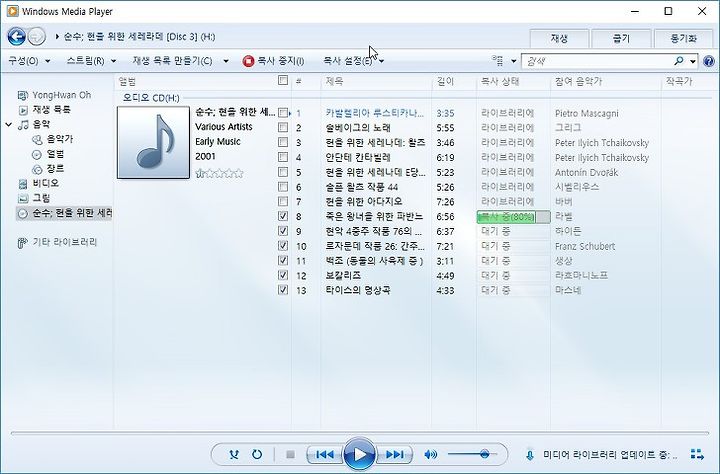Viewport: 720px width, 474px height.
Task: Open the 스트림(R) dropdown menu
Action: (91, 61)
